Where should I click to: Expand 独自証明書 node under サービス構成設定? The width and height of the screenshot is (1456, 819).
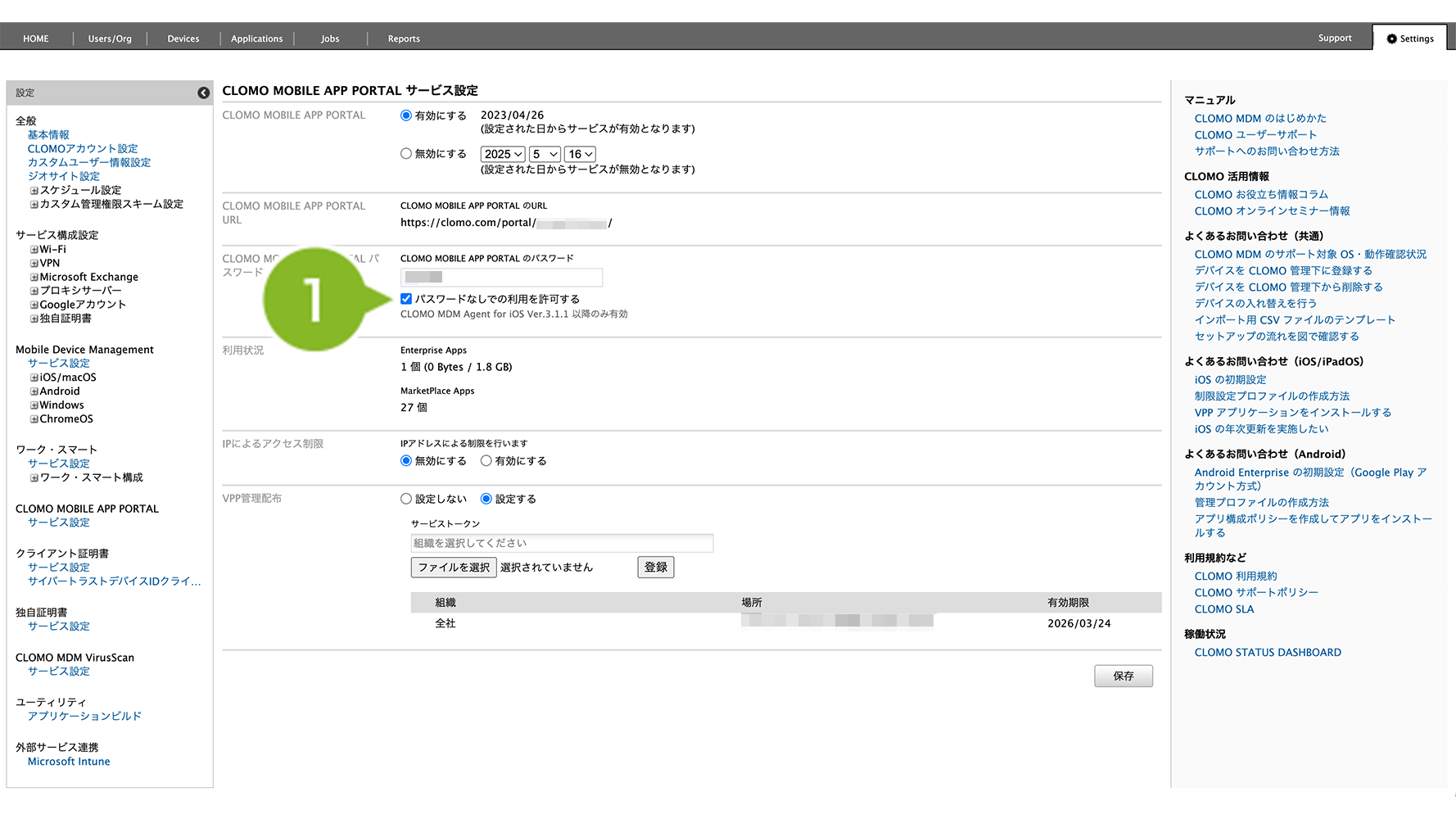click(x=34, y=319)
